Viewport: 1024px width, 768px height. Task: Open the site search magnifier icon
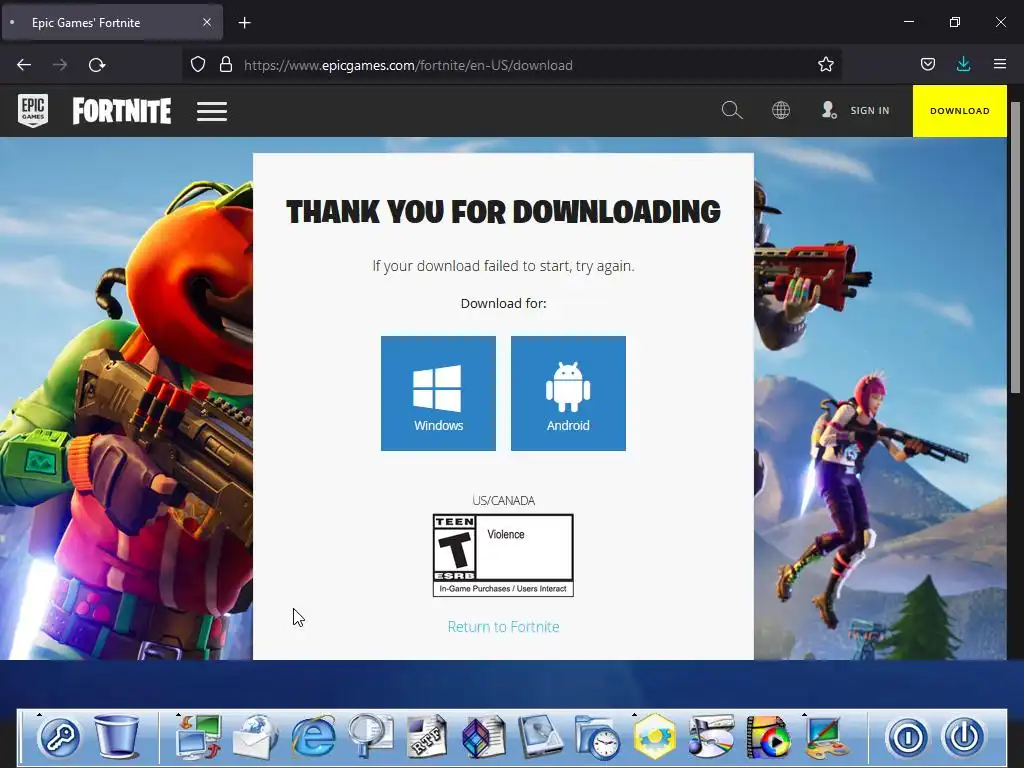[732, 110]
